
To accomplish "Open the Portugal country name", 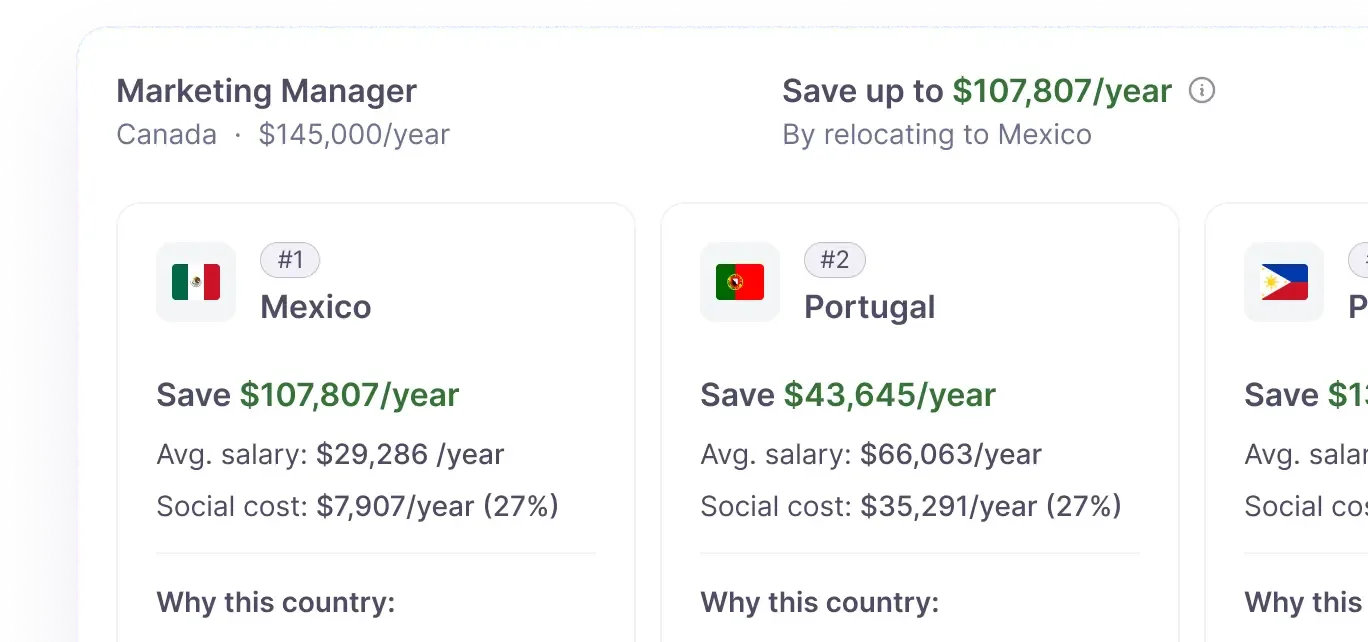I will (870, 307).
